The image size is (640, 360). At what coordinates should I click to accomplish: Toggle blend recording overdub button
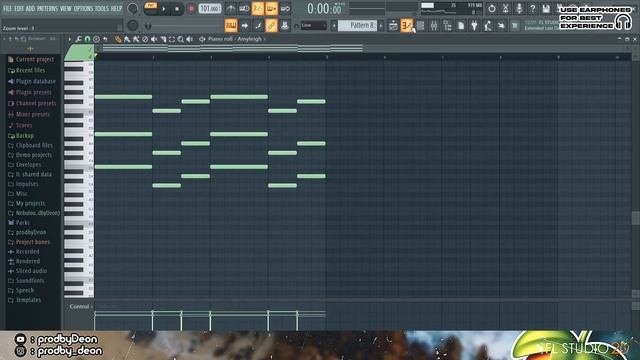(x=271, y=8)
